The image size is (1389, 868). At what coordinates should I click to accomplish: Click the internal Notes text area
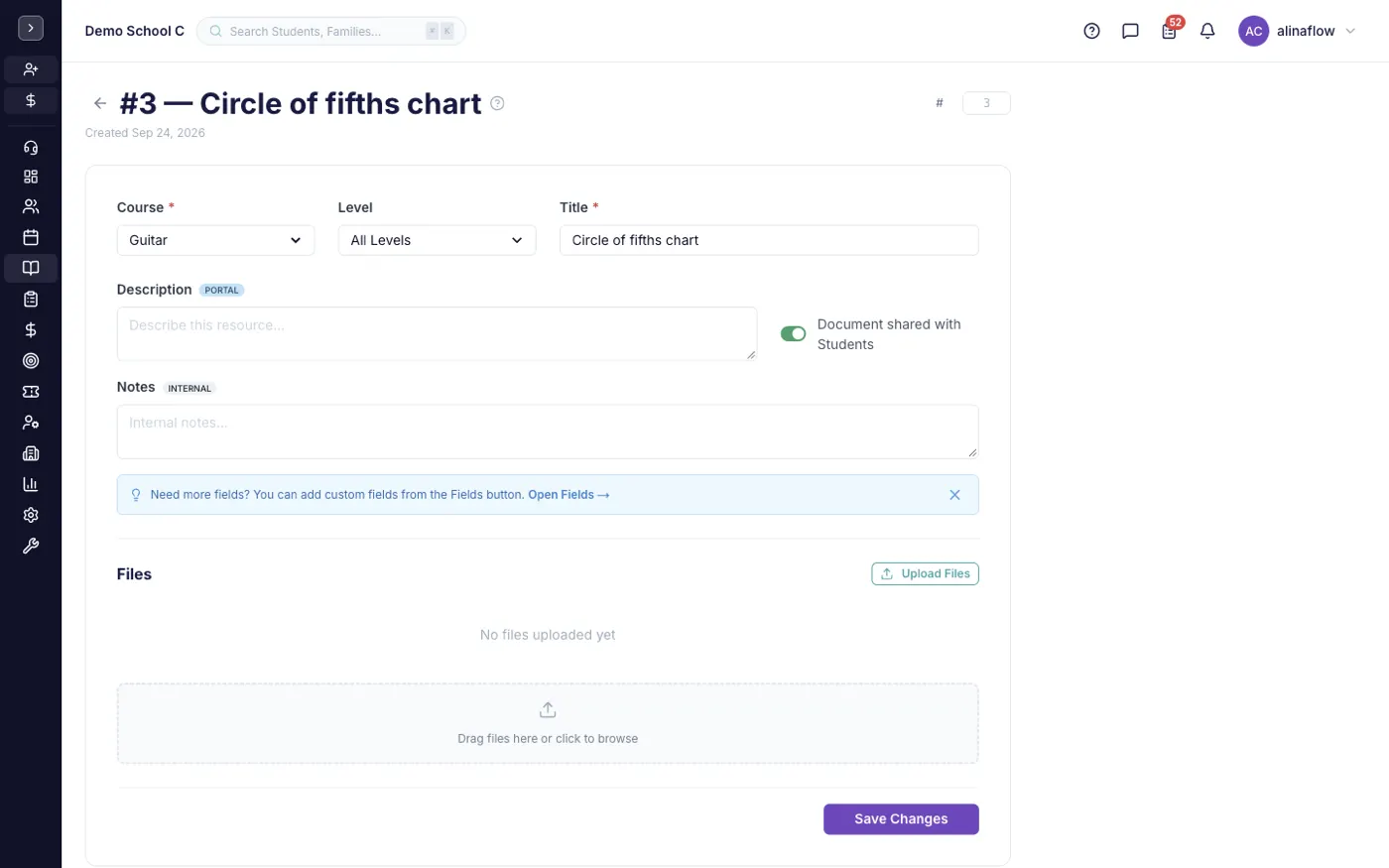(548, 432)
